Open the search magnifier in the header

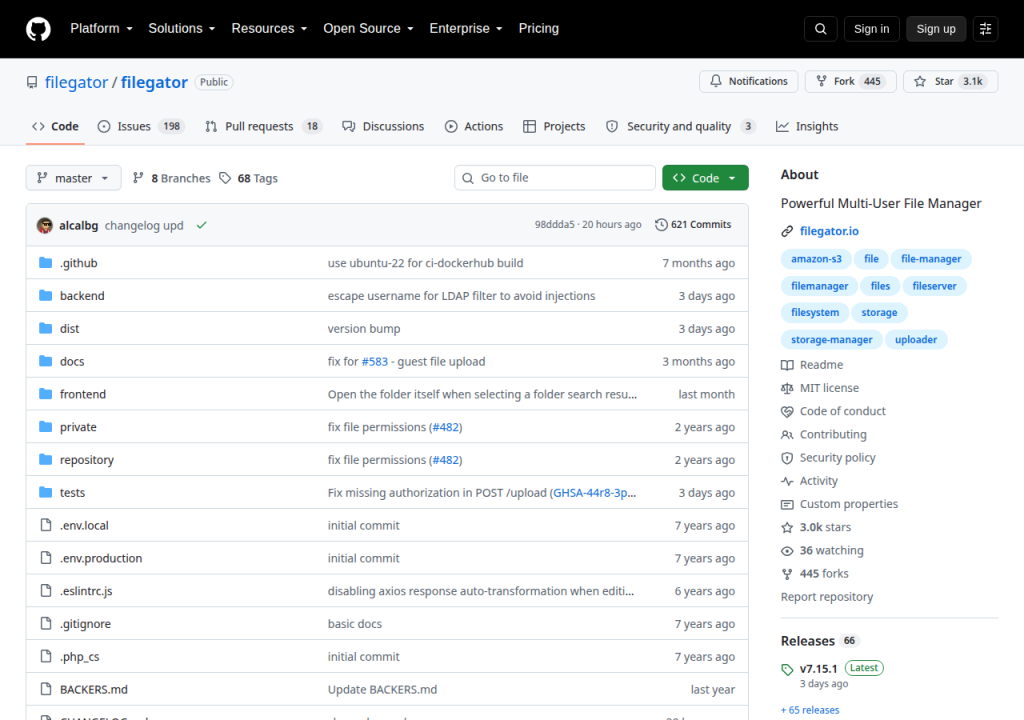820,29
